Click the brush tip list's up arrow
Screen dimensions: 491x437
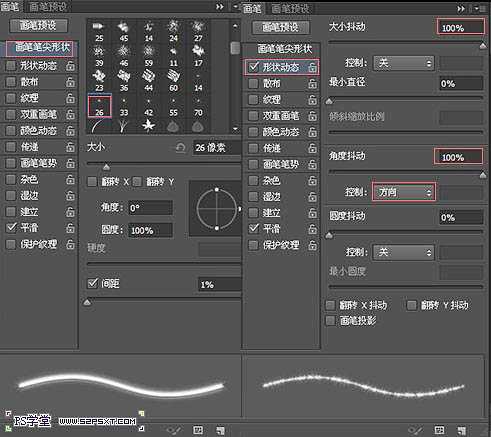pos(235,25)
